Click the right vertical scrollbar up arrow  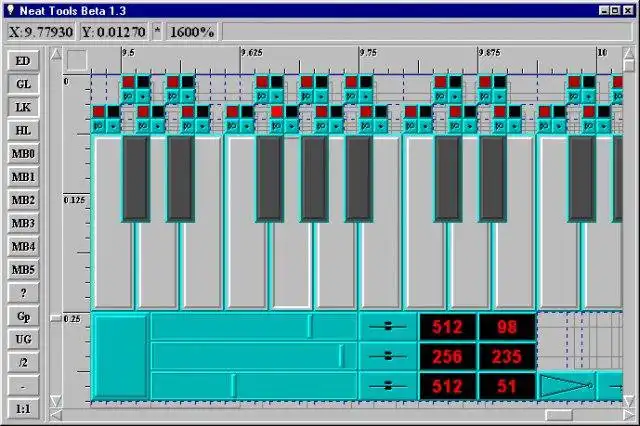pyautogui.click(x=629, y=53)
